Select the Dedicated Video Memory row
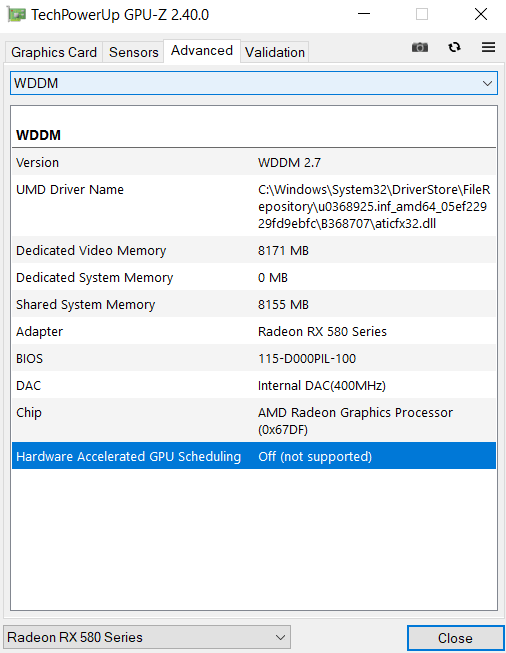The width and height of the screenshot is (506, 653). (254, 250)
